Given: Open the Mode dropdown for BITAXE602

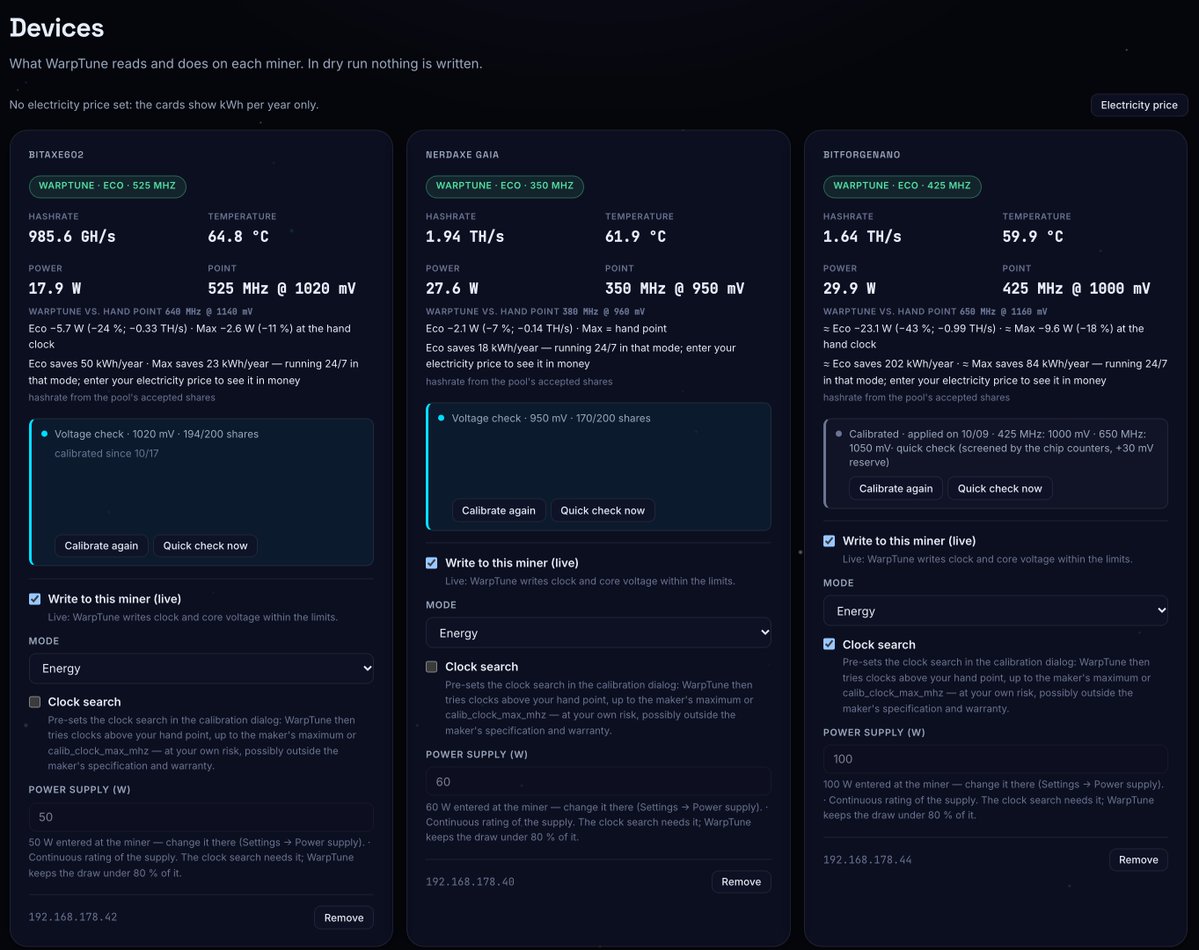Looking at the screenshot, I should click(201, 669).
